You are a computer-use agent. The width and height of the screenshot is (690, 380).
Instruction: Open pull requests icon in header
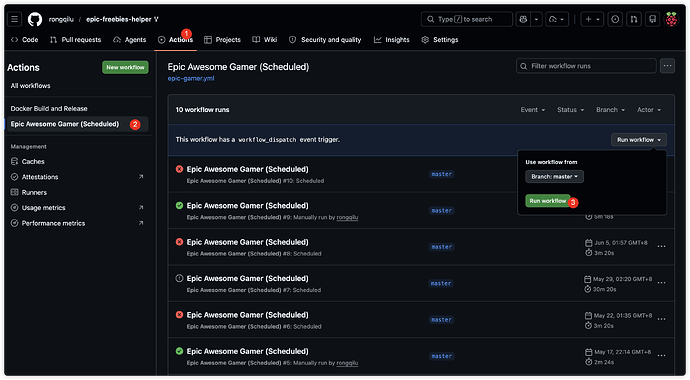(x=634, y=19)
